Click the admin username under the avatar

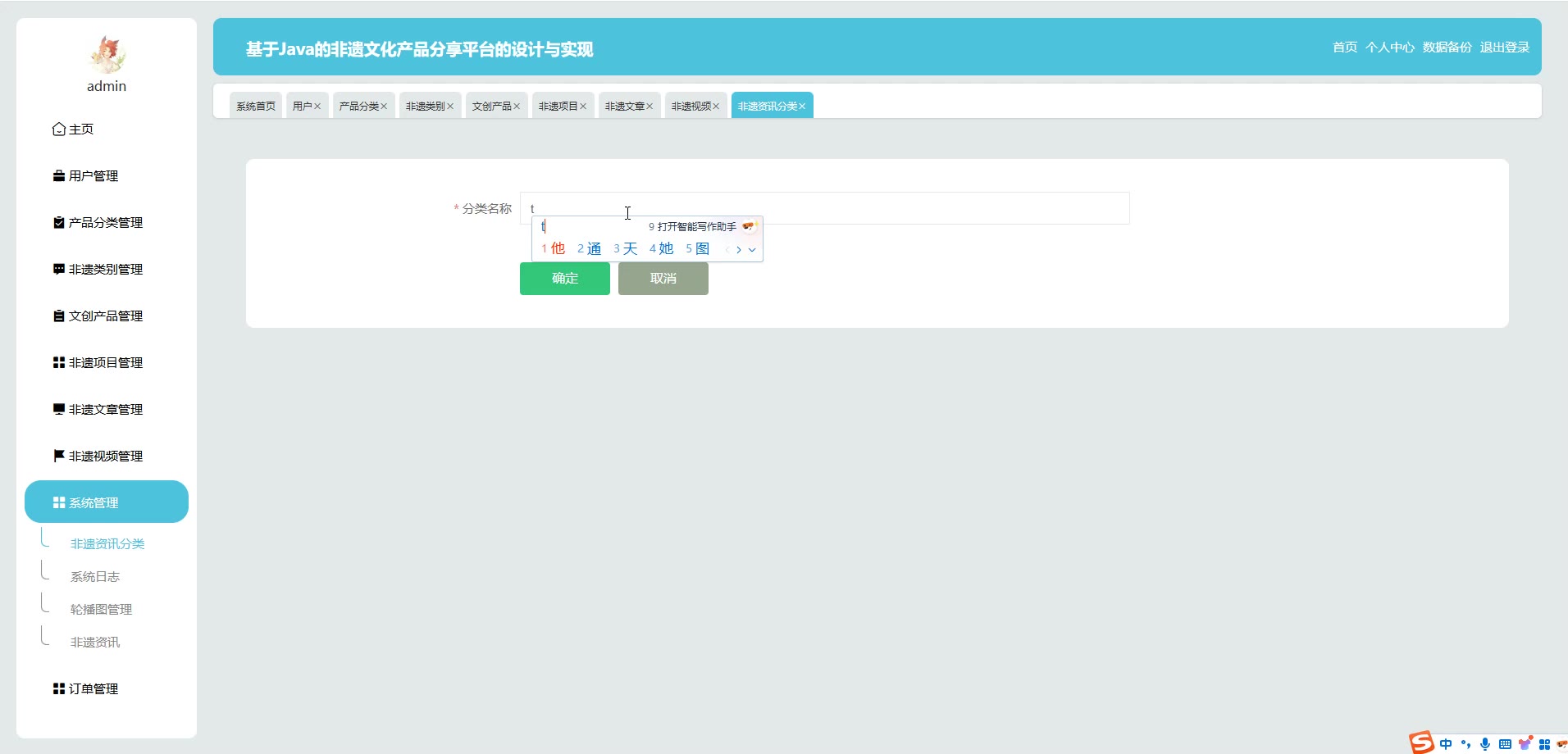coord(107,86)
